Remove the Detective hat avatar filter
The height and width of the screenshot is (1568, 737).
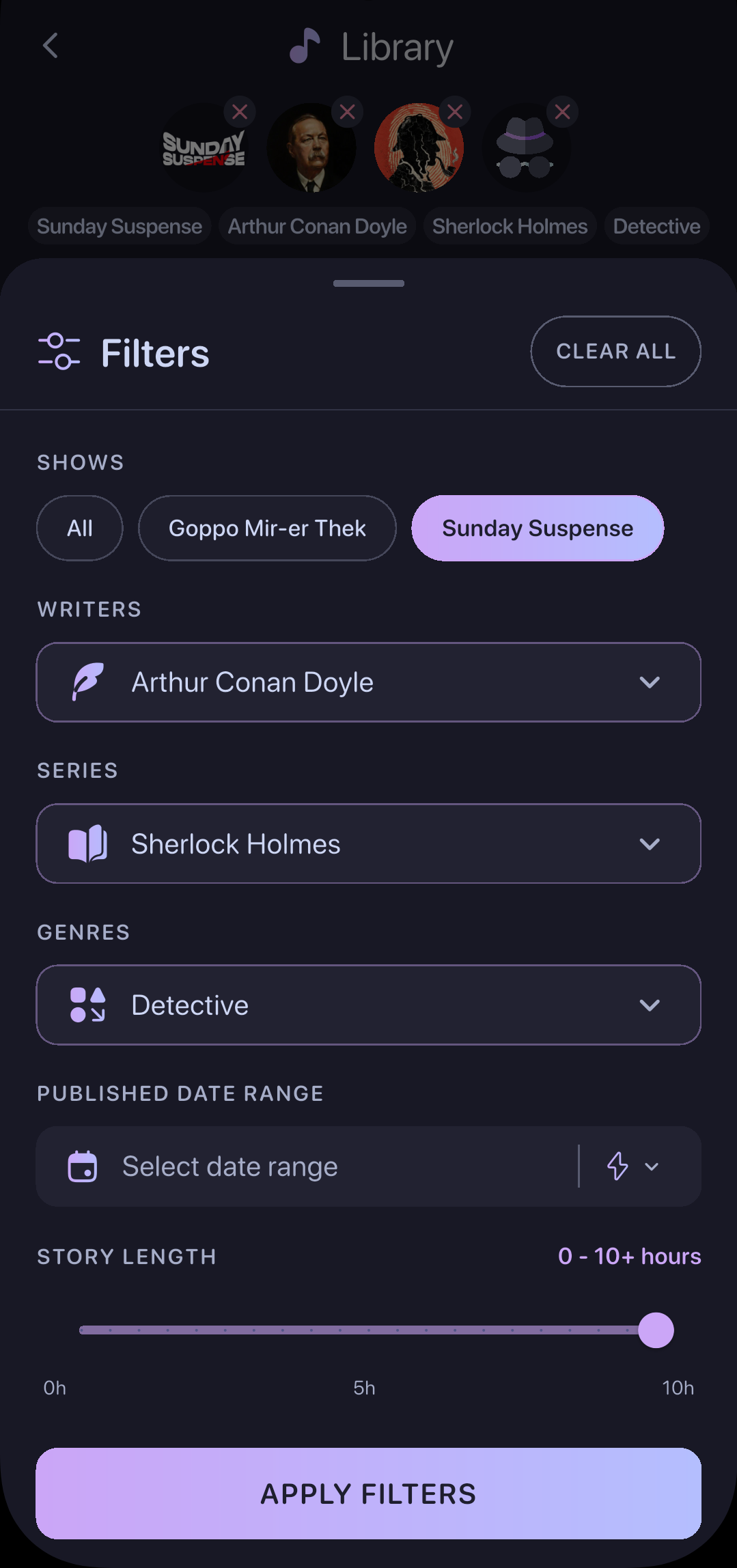coord(562,112)
